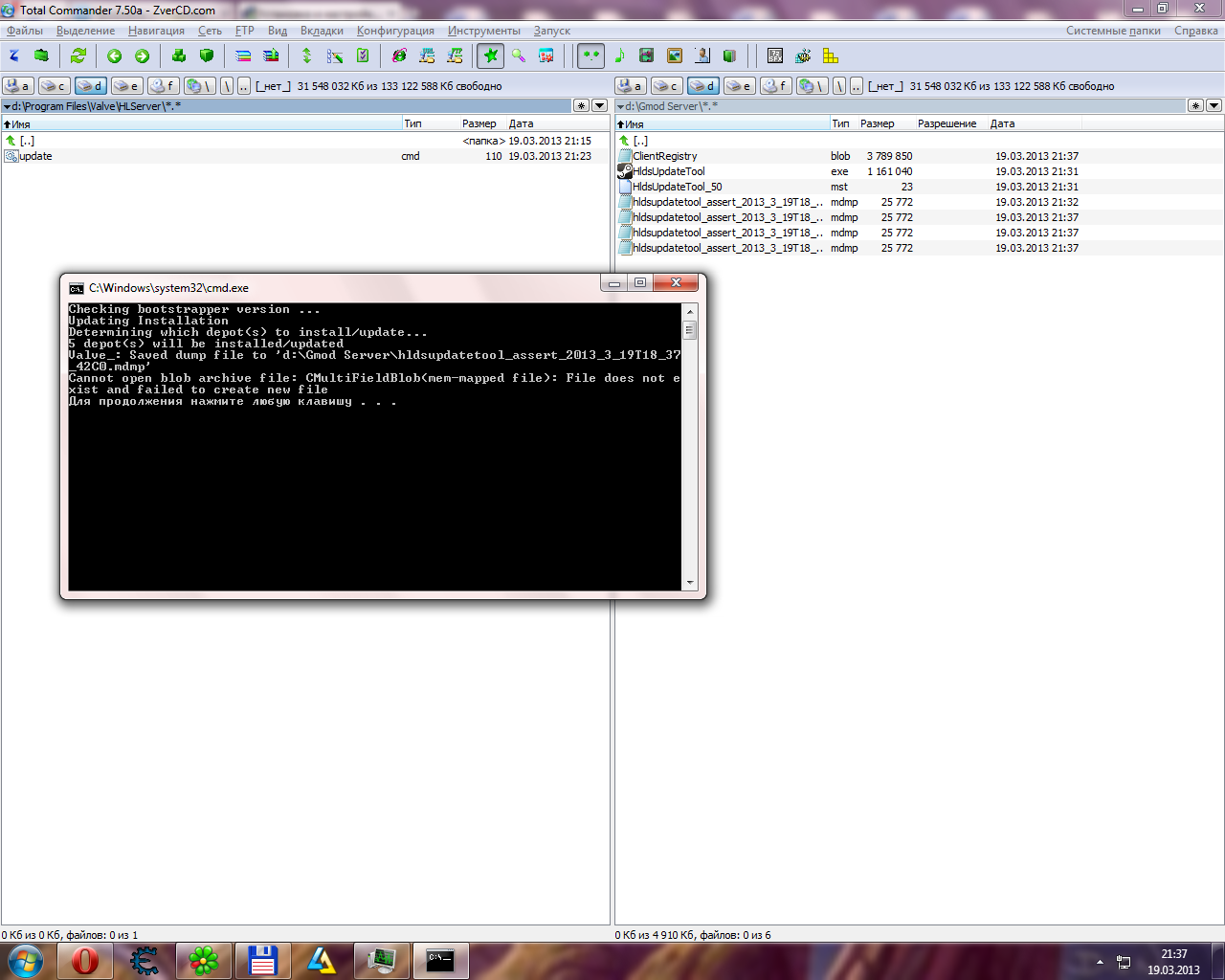Go to parent directory button in right panel
Screen dimensions: 1225x980
(857, 86)
